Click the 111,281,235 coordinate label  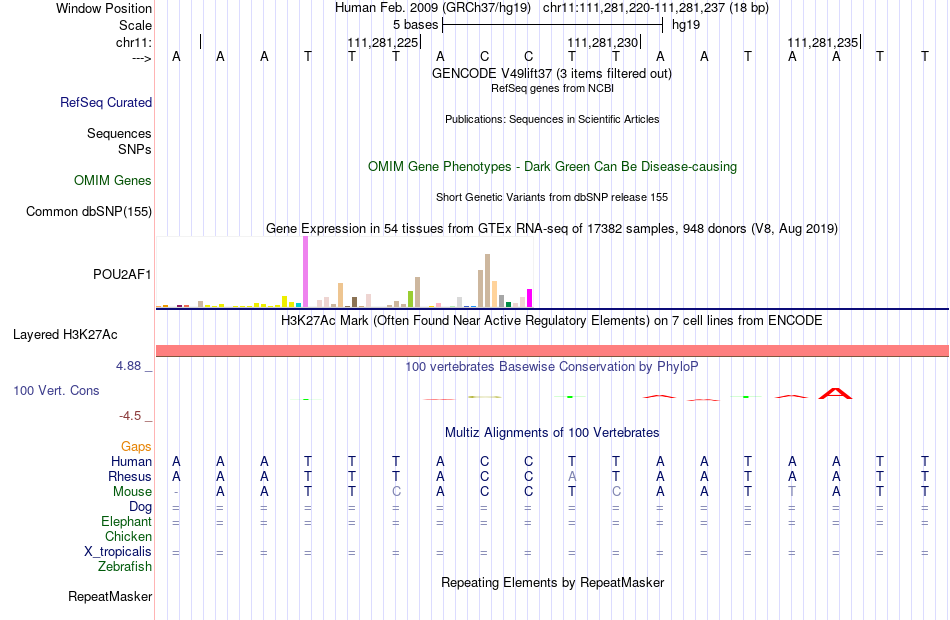[823, 42]
